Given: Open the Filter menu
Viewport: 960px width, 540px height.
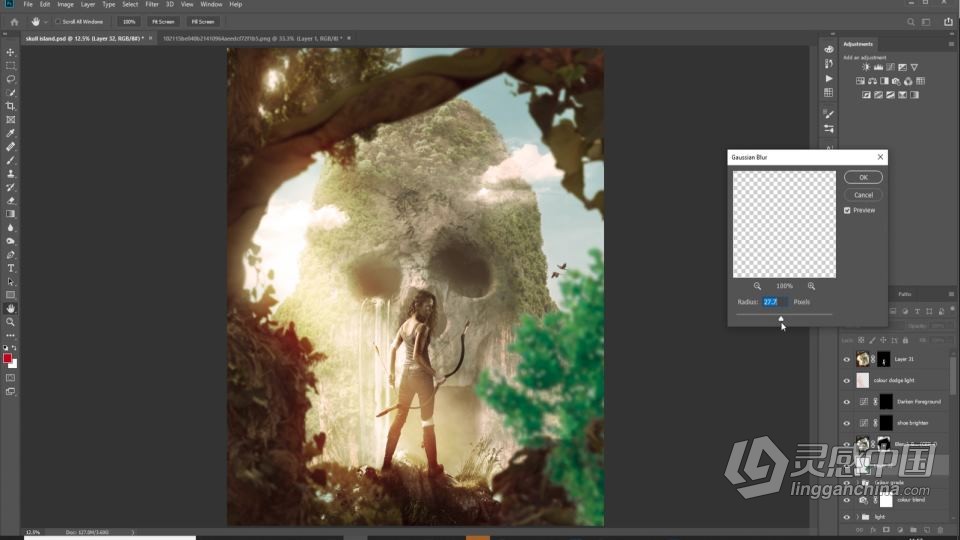Looking at the screenshot, I should click(x=152, y=4).
